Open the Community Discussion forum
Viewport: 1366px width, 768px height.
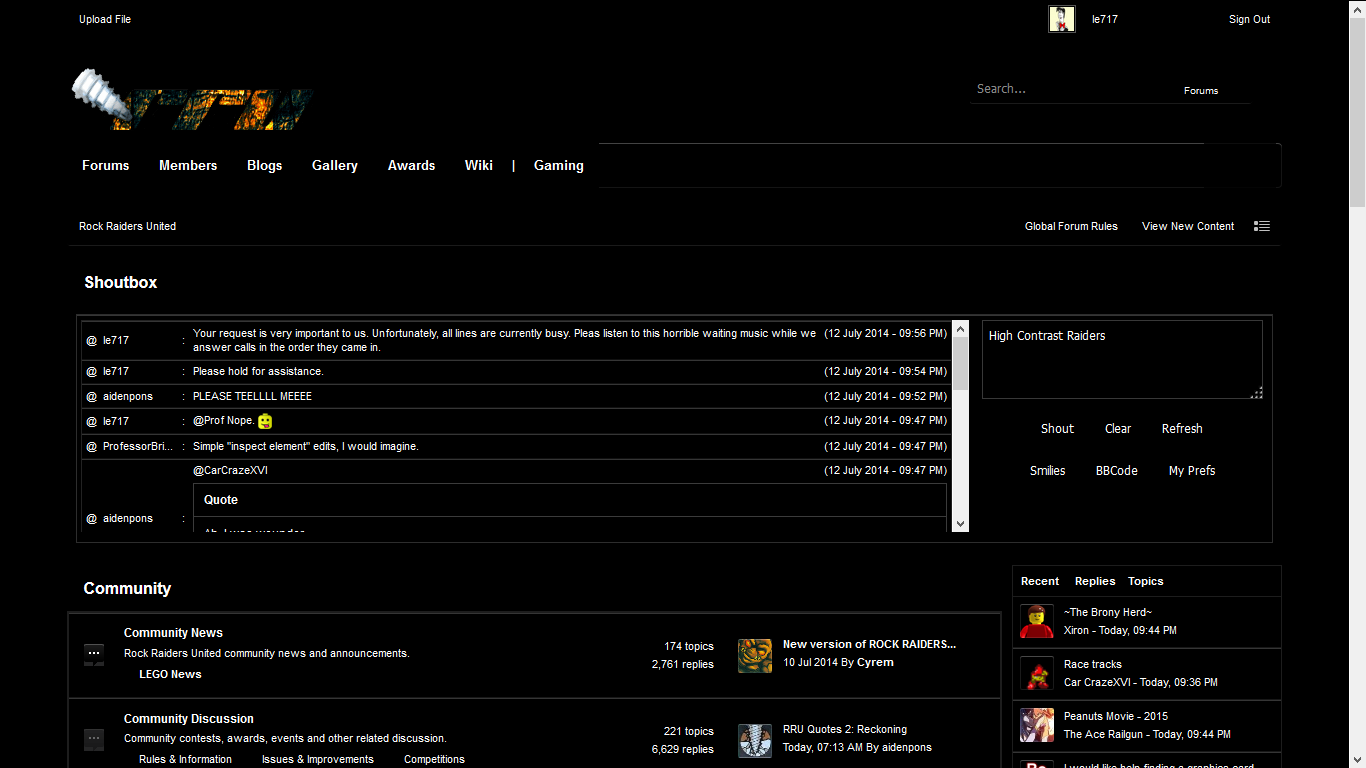pyautogui.click(x=189, y=719)
